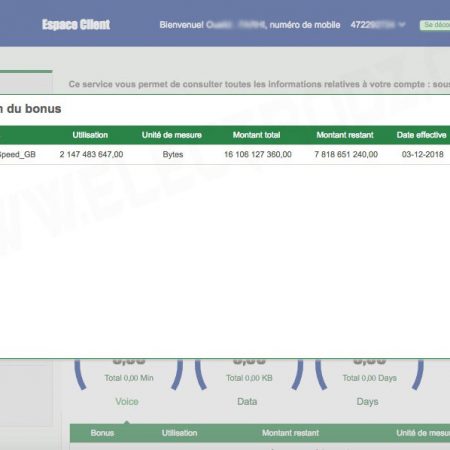Select the mobile number starting with 4722

tap(373, 25)
